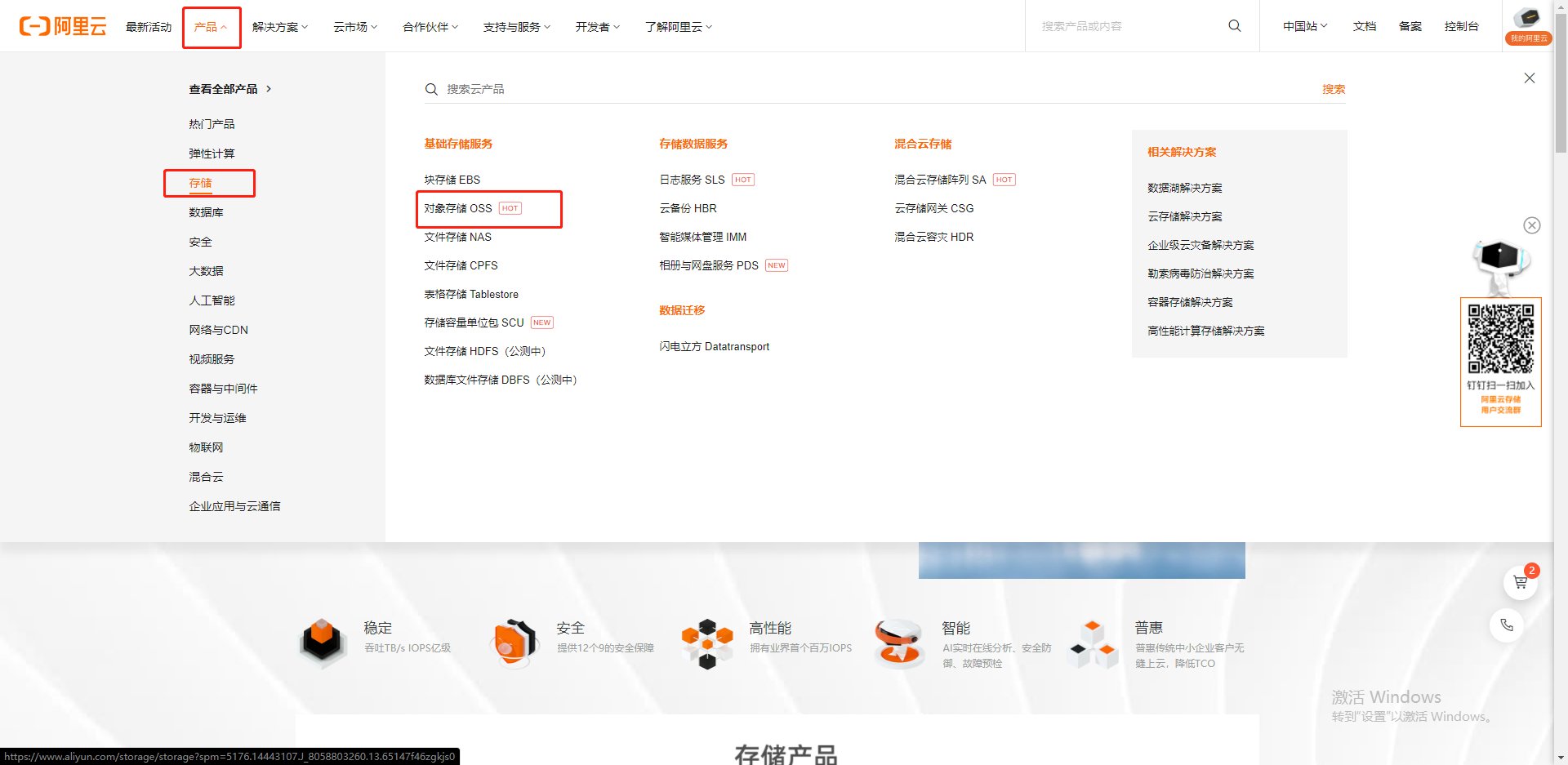The width and height of the screenshot is (1568, 765).
Task: Dismiss the floating DingTalk QR widget
Action: click(x=1532, y=225)
